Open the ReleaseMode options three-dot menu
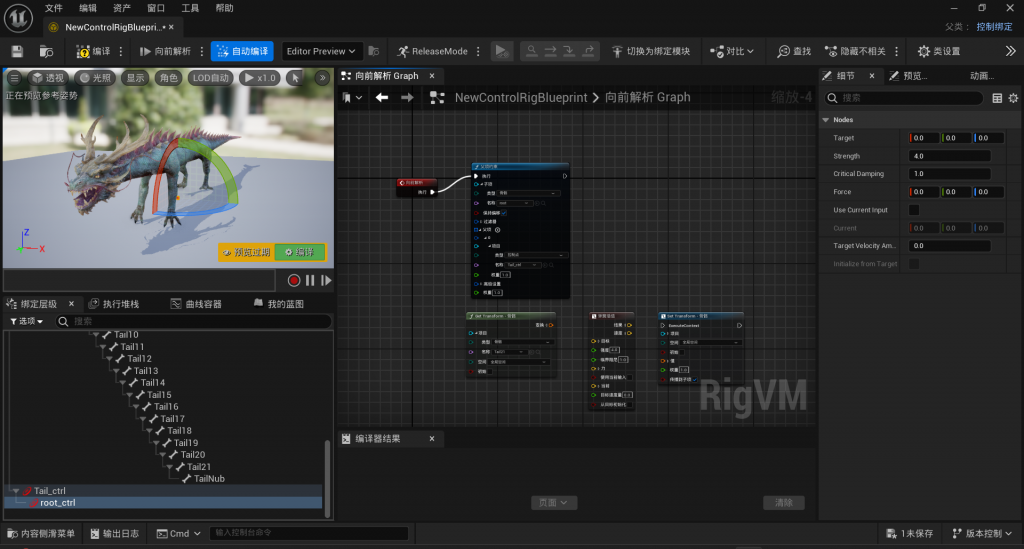Screen dimensions: 1024x549 point(479,51)
